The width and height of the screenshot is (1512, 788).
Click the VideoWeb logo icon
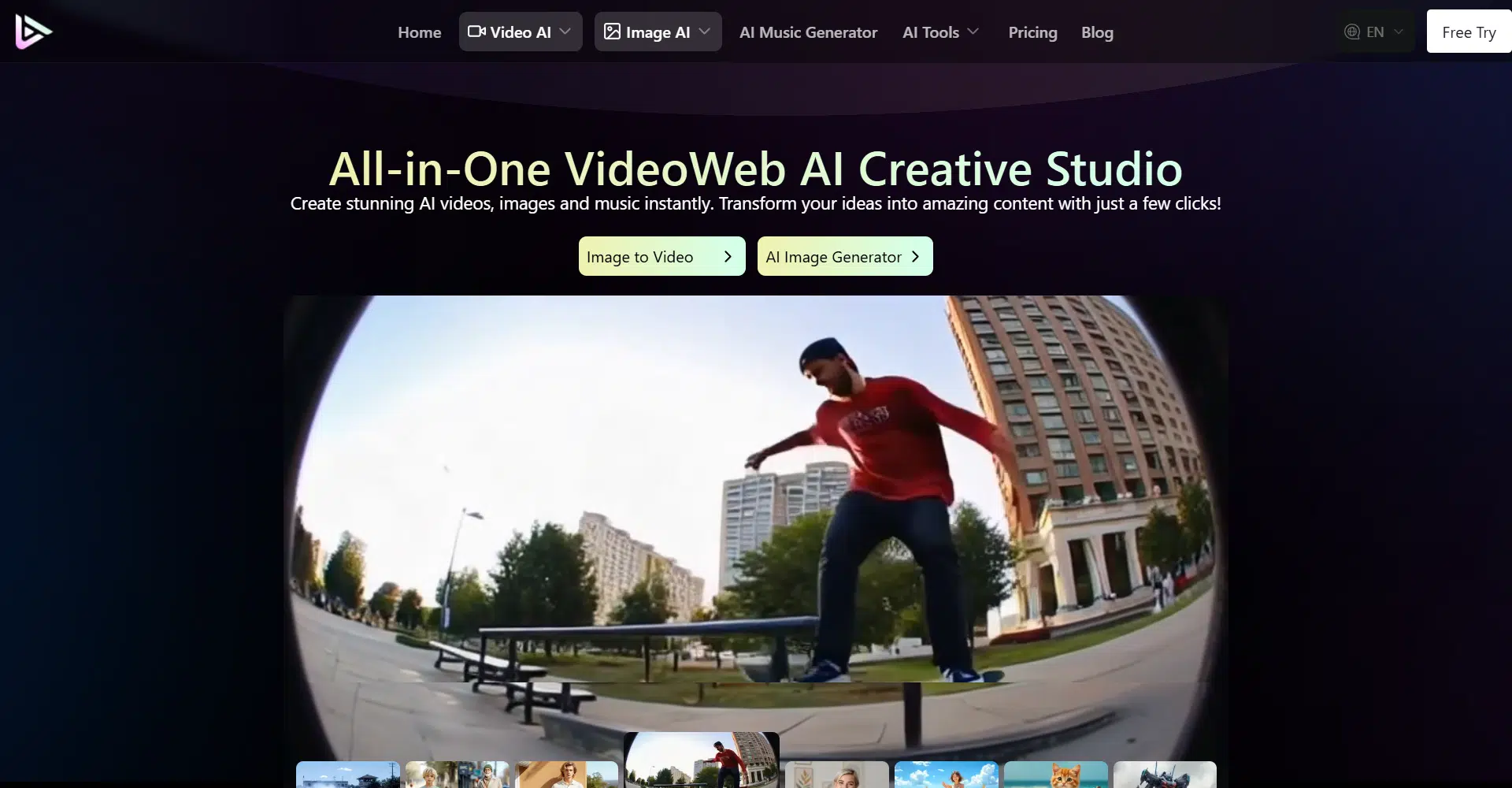[x=33, y=32]
